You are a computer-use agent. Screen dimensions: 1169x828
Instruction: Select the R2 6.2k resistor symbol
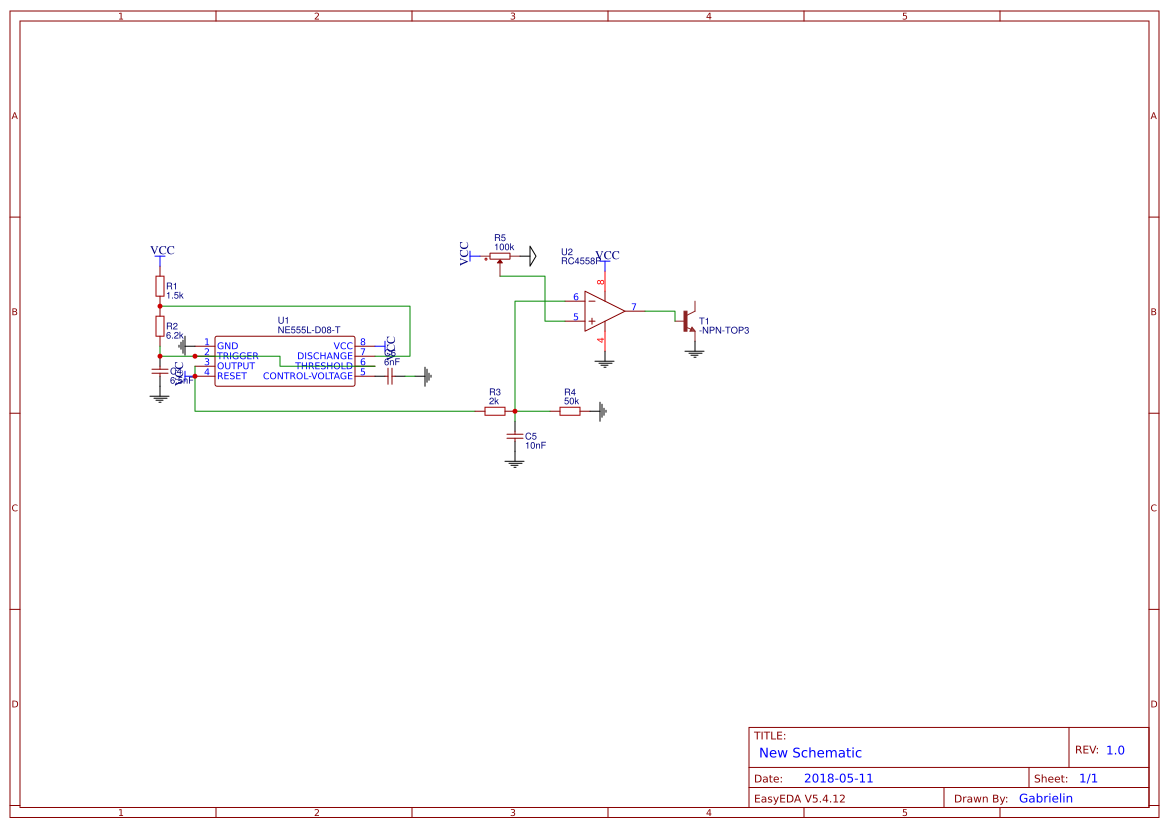pos(160,326)
